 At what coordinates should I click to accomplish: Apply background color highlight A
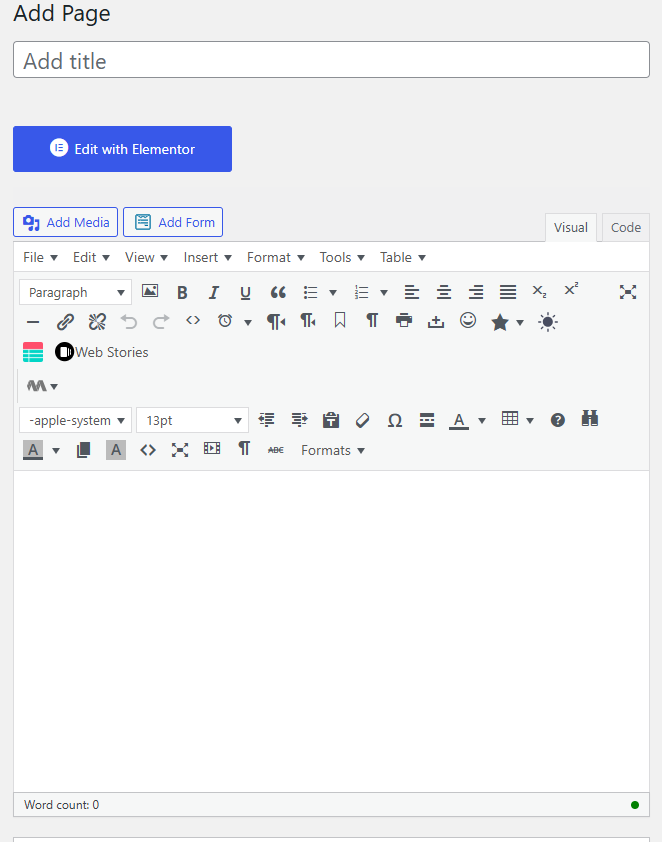click(x=33, y=450)
